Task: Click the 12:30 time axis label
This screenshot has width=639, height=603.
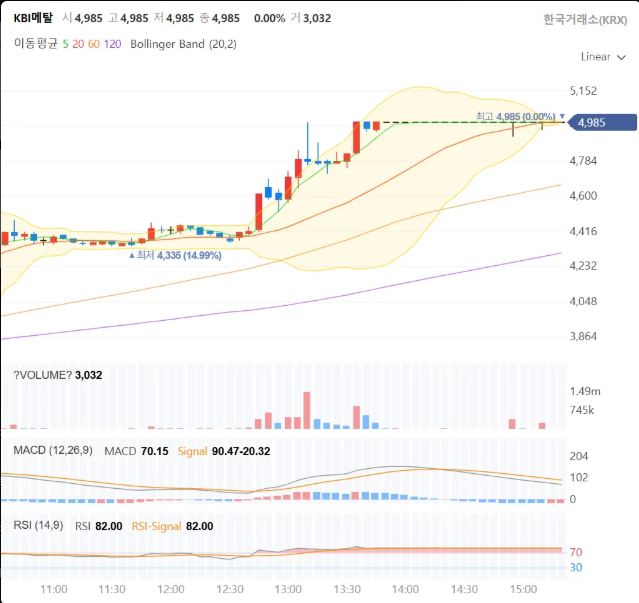Action: (230, 589)
